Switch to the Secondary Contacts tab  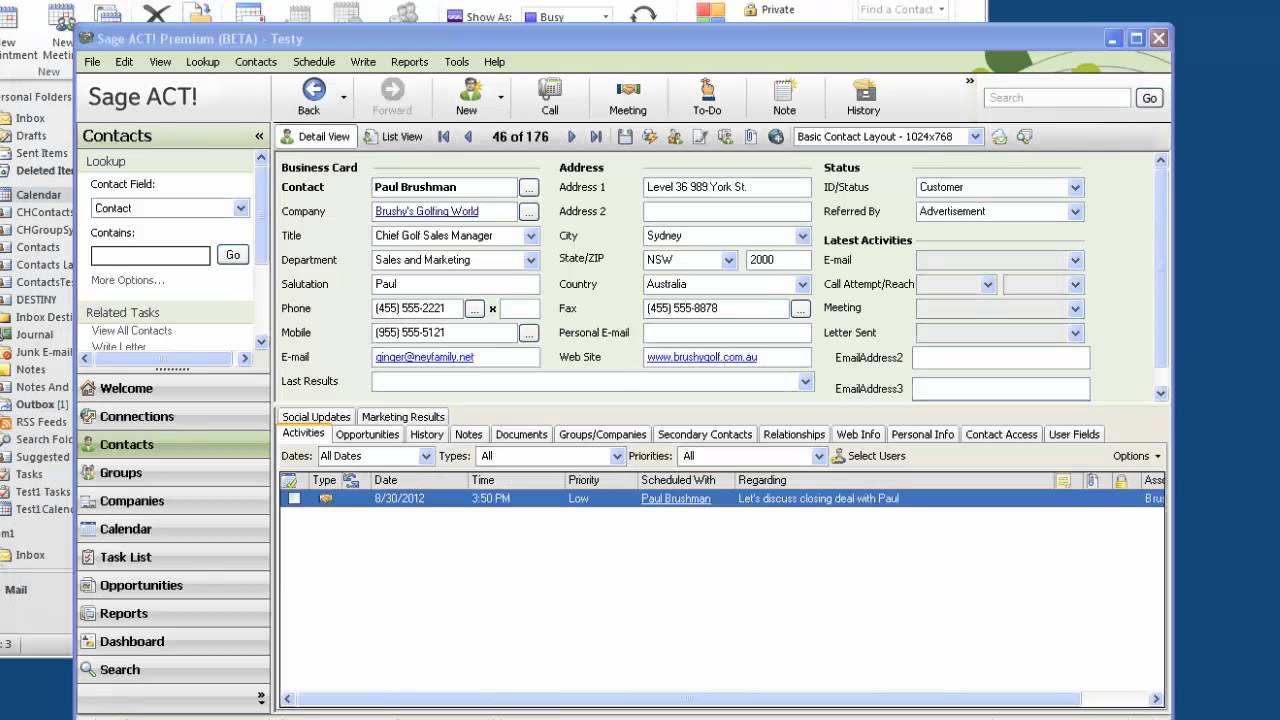pyautogui.click(x=705, y=434)
